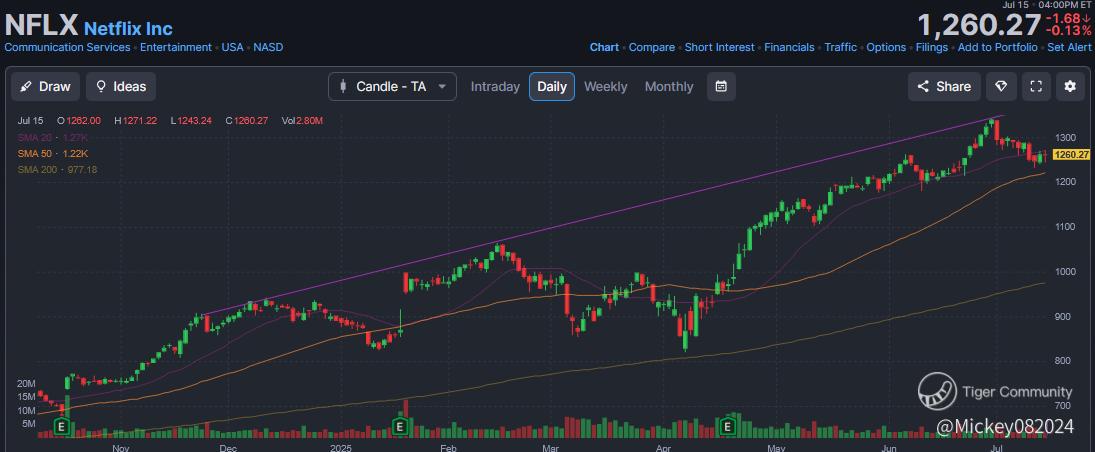The image size is (1095, 452).
Task: Click the Vol 2.80M value
Action: tap(302, 121)
